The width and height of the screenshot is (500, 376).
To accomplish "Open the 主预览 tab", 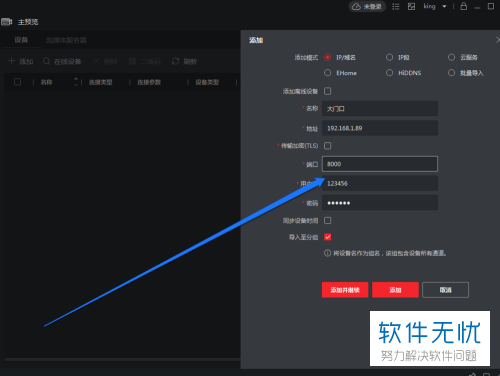I will pyautogui.click(x=28, y=22).
